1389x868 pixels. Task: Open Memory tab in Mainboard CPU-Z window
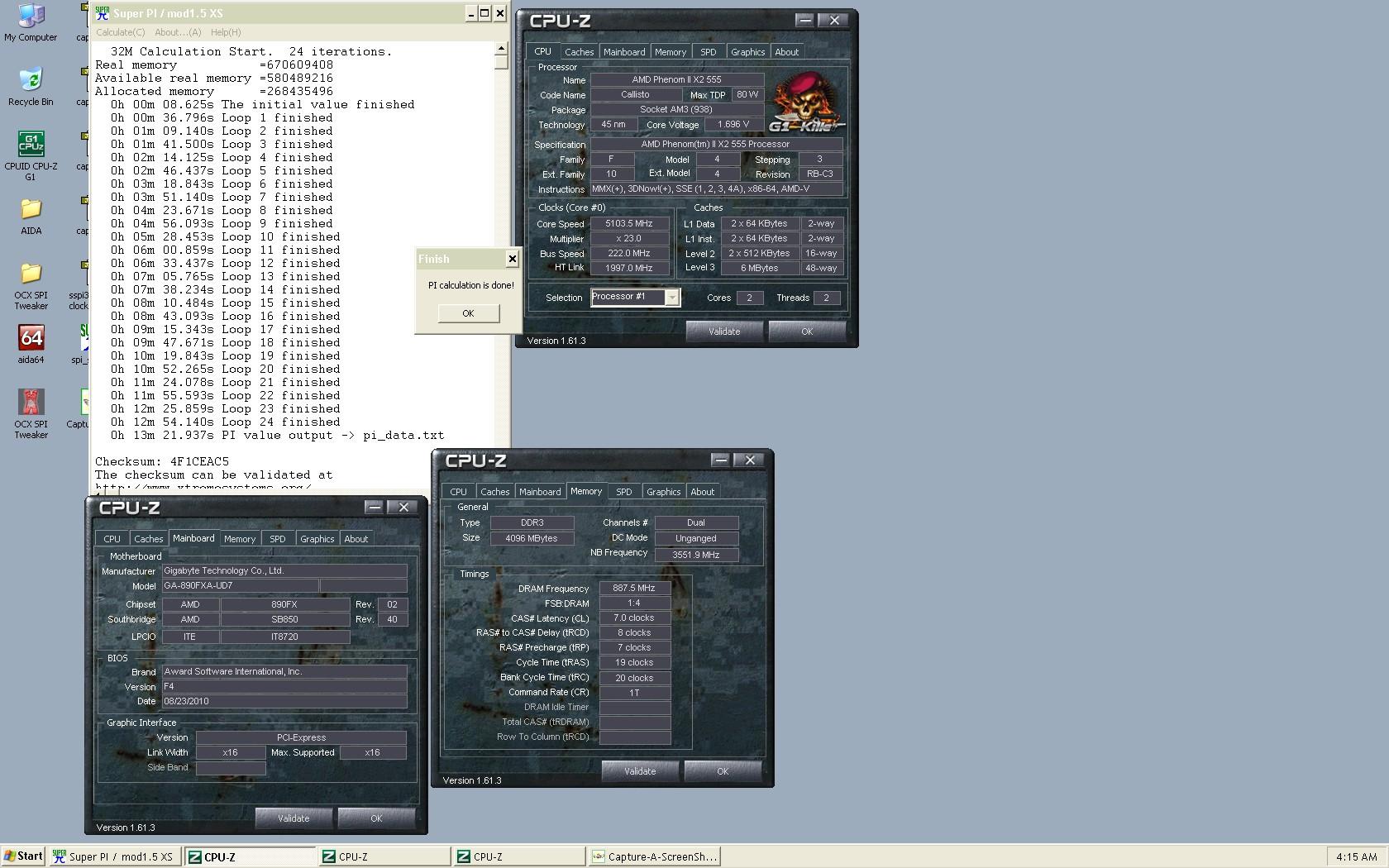[240, 538]
